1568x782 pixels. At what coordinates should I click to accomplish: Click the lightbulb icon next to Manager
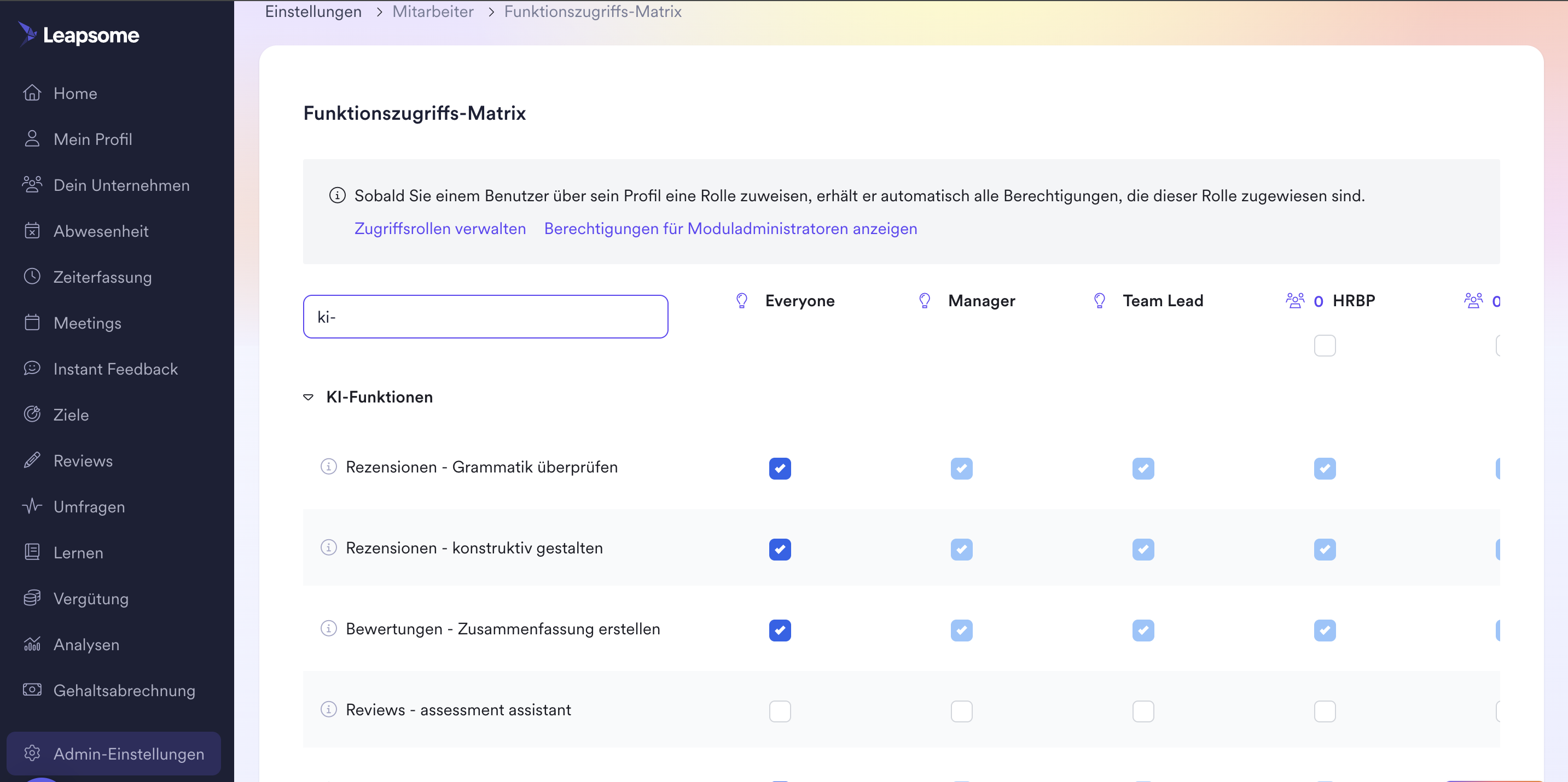coord(924,301)
